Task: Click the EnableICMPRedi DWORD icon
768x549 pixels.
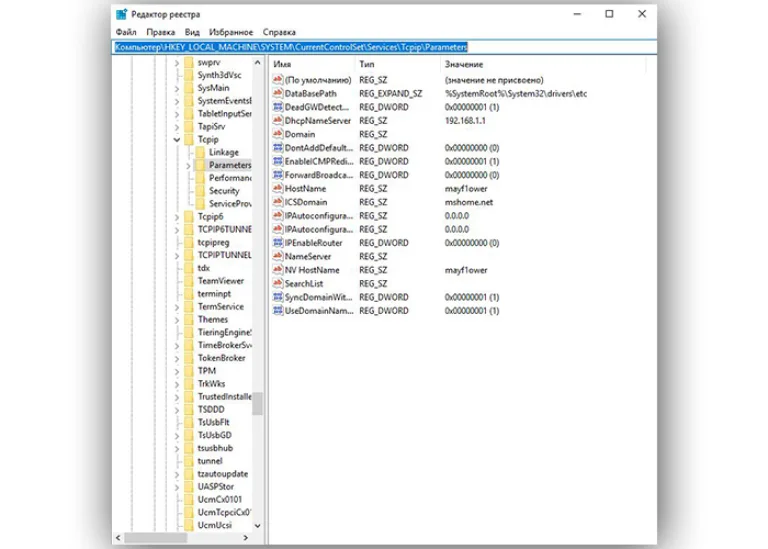Action: coord(278,161)
